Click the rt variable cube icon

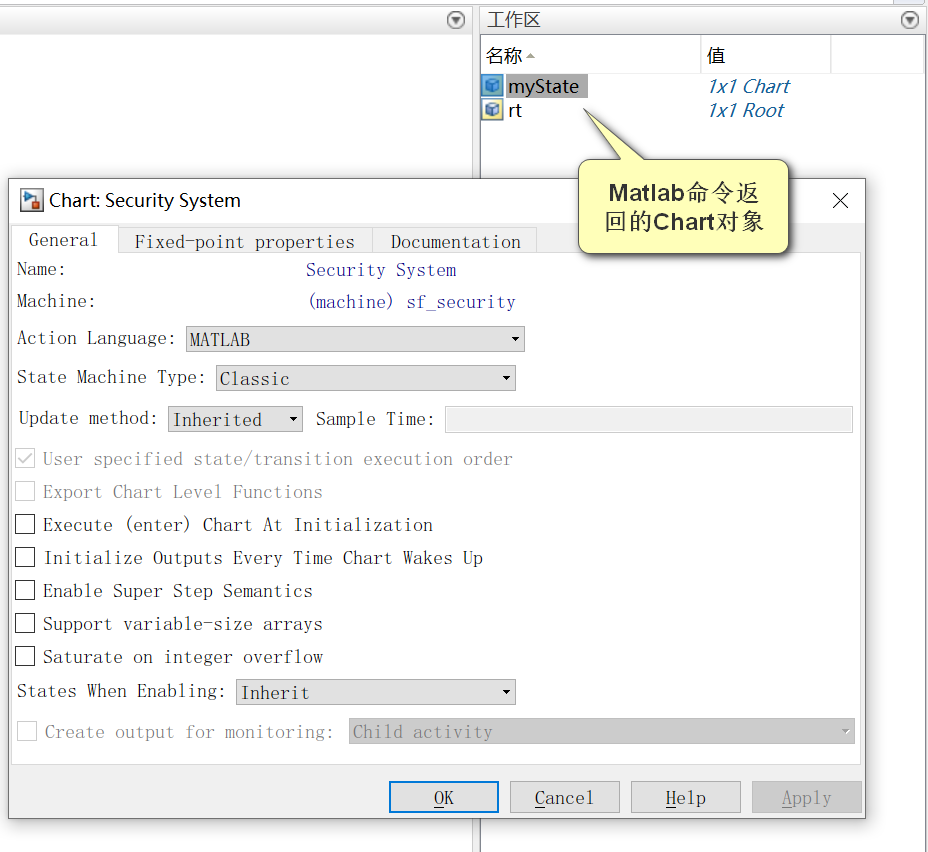point(492,110)
